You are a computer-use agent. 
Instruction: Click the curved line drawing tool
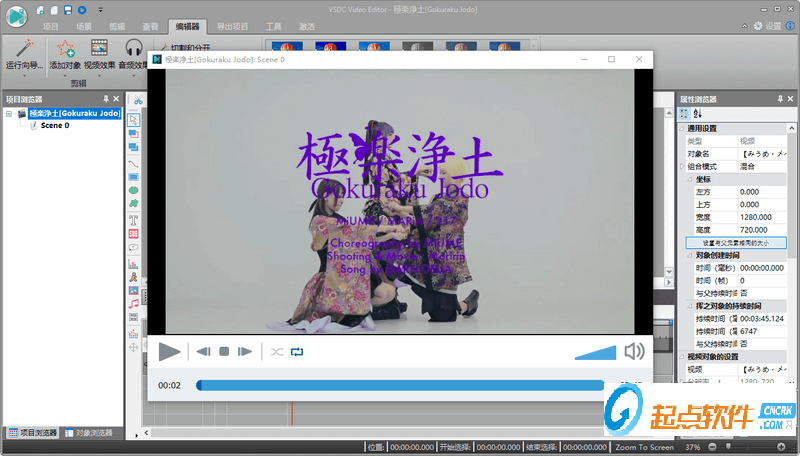133,164
